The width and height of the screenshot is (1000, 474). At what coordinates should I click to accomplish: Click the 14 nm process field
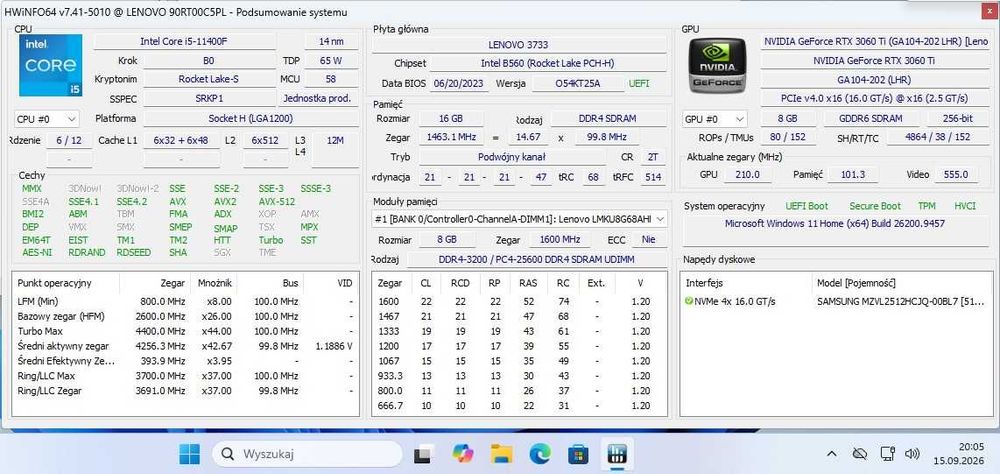(x=332, y=41)
